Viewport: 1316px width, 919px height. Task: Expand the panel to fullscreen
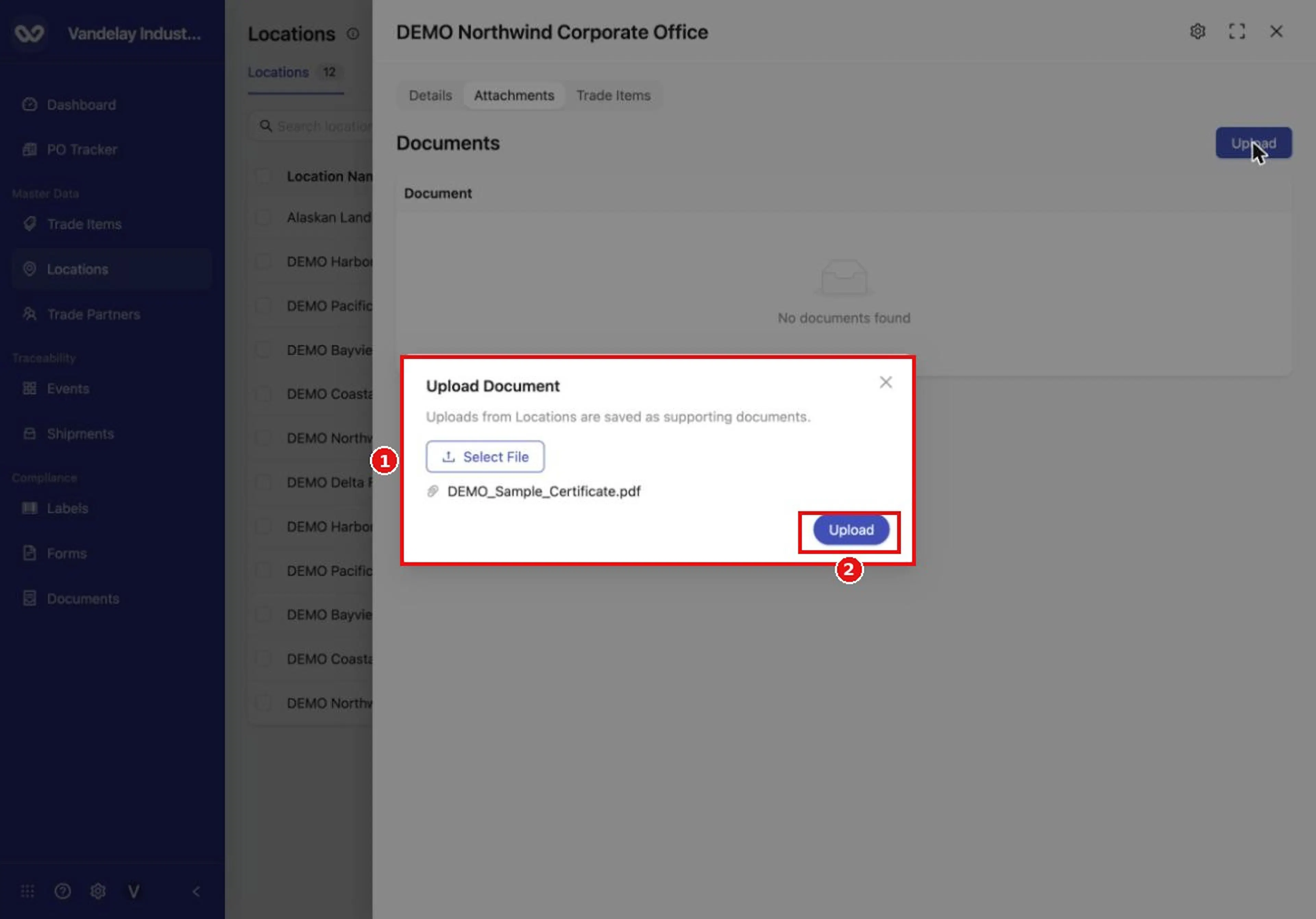coord(1237,32)
